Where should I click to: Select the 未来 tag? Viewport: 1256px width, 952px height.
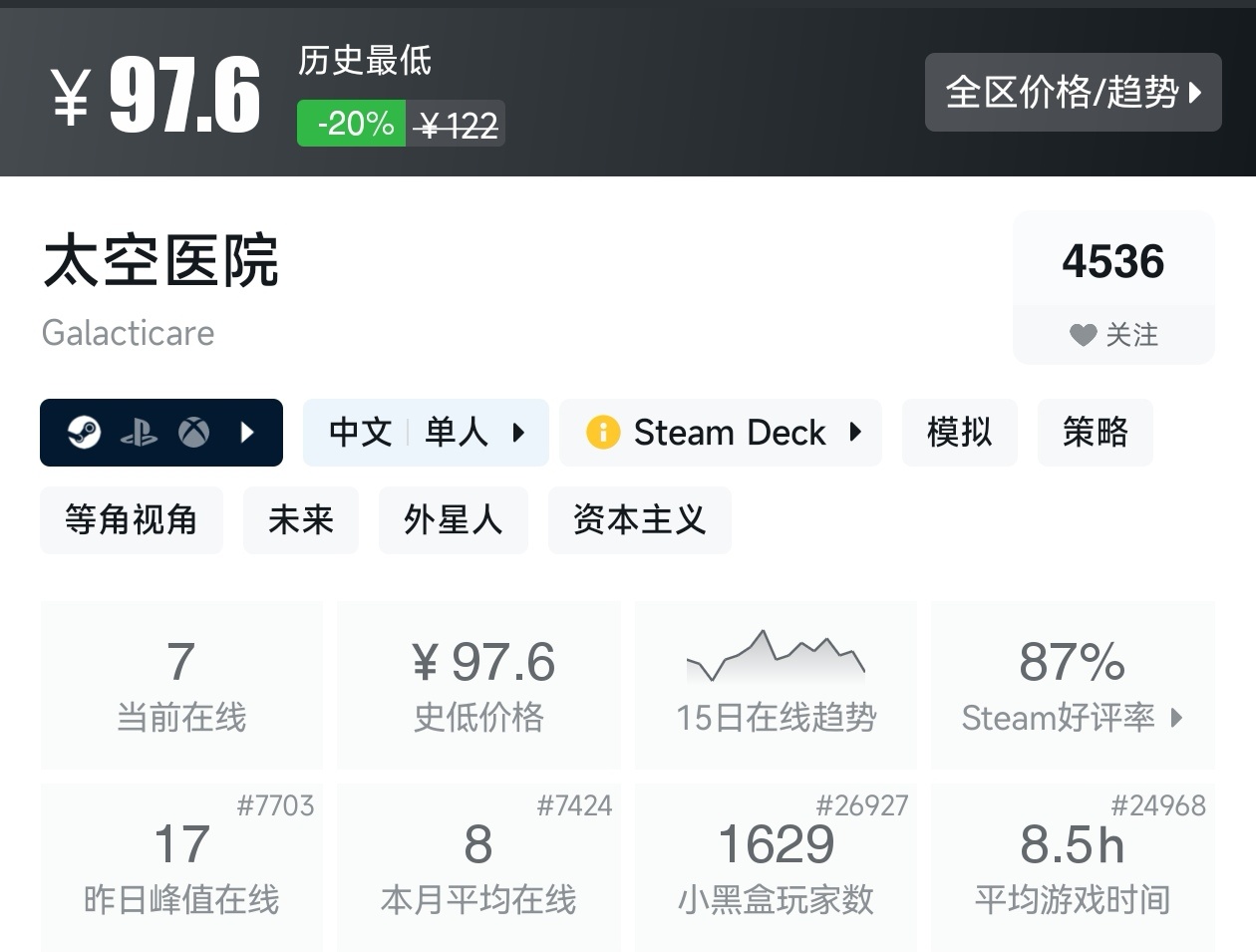click(300, 520)
